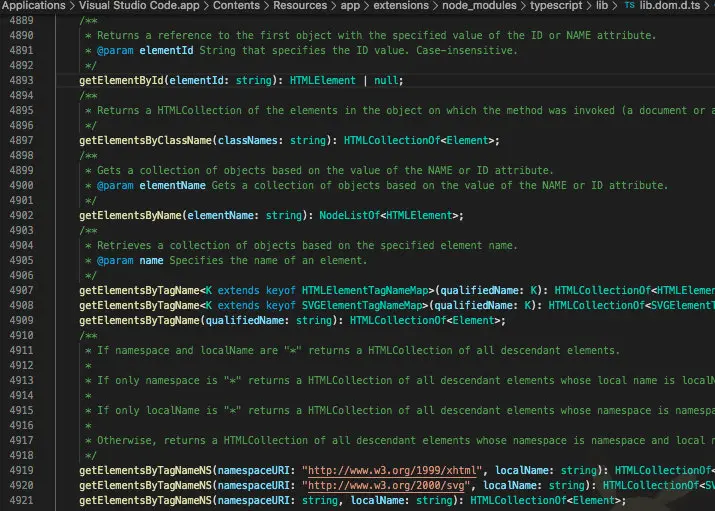Expand the node_modules breadcrumb folder
The height and width of the screenshot is (511, 715).
tap(479, 5)
